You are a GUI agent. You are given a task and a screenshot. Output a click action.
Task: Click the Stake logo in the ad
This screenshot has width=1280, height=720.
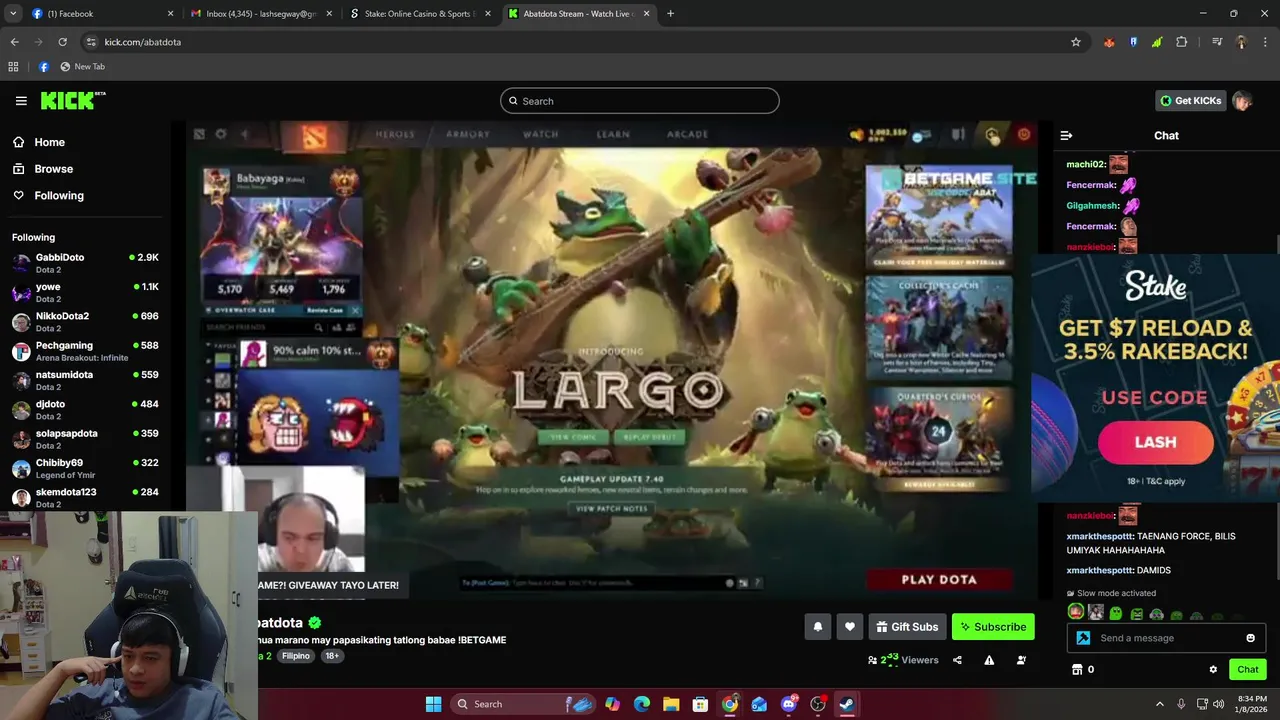point(1155,287)
